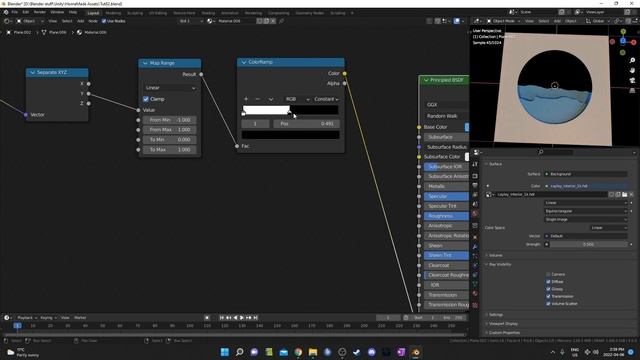The width and height of the screenshot is (640, 360).
Task: Collapse the Map Range node
Action: coord(145,63)
